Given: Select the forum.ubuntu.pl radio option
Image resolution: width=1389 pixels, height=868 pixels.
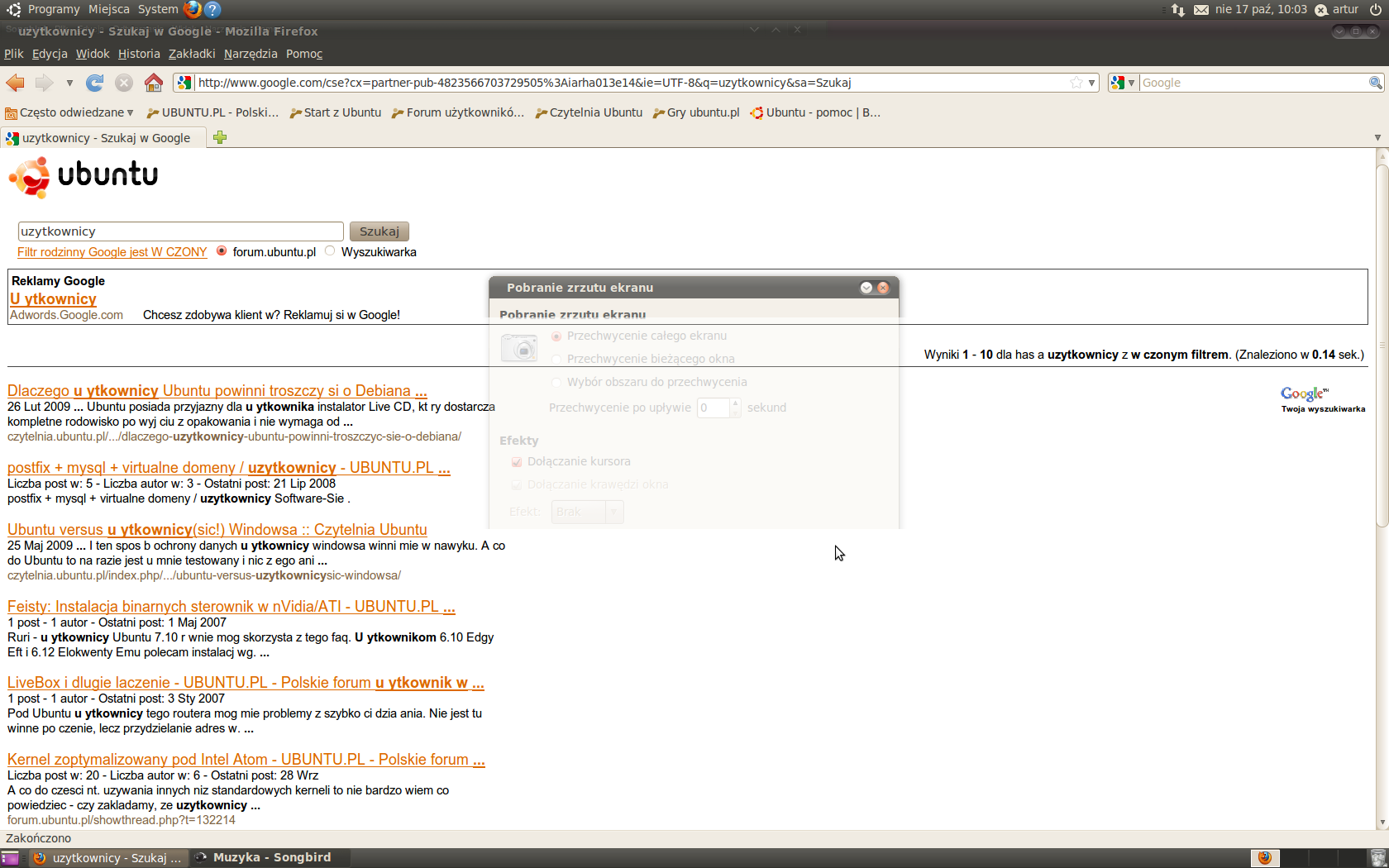Looking at the screenshot, I should [x=222, y=250].
